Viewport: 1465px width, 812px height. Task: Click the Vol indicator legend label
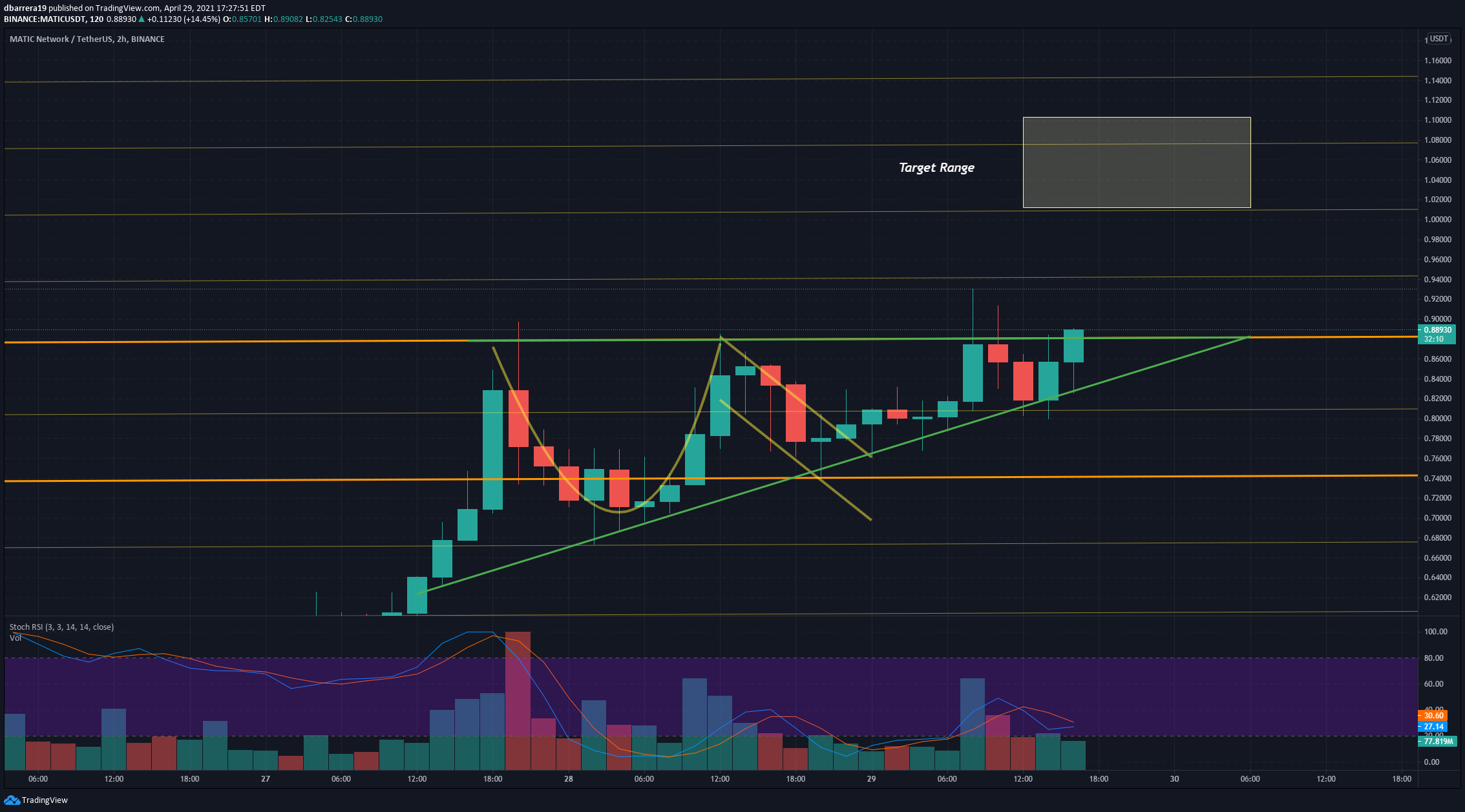point(16,638)
